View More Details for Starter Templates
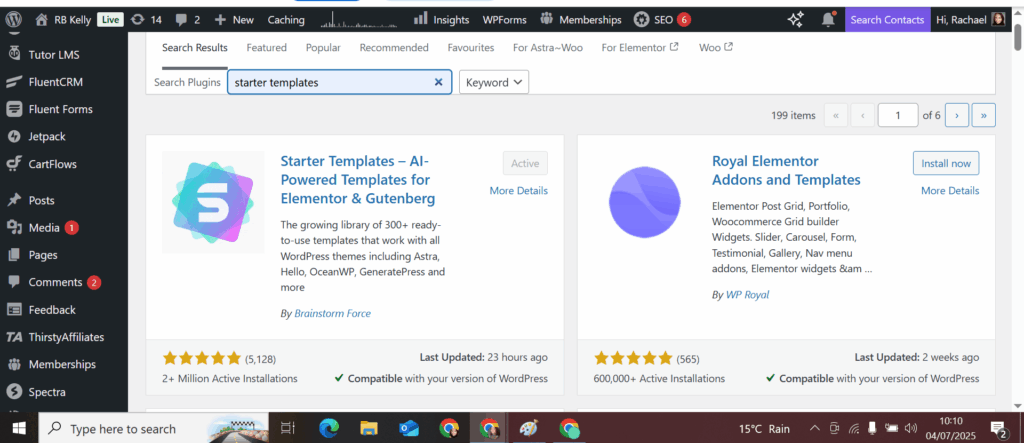This screenshot has height=443, width=1024. [519, 191]
